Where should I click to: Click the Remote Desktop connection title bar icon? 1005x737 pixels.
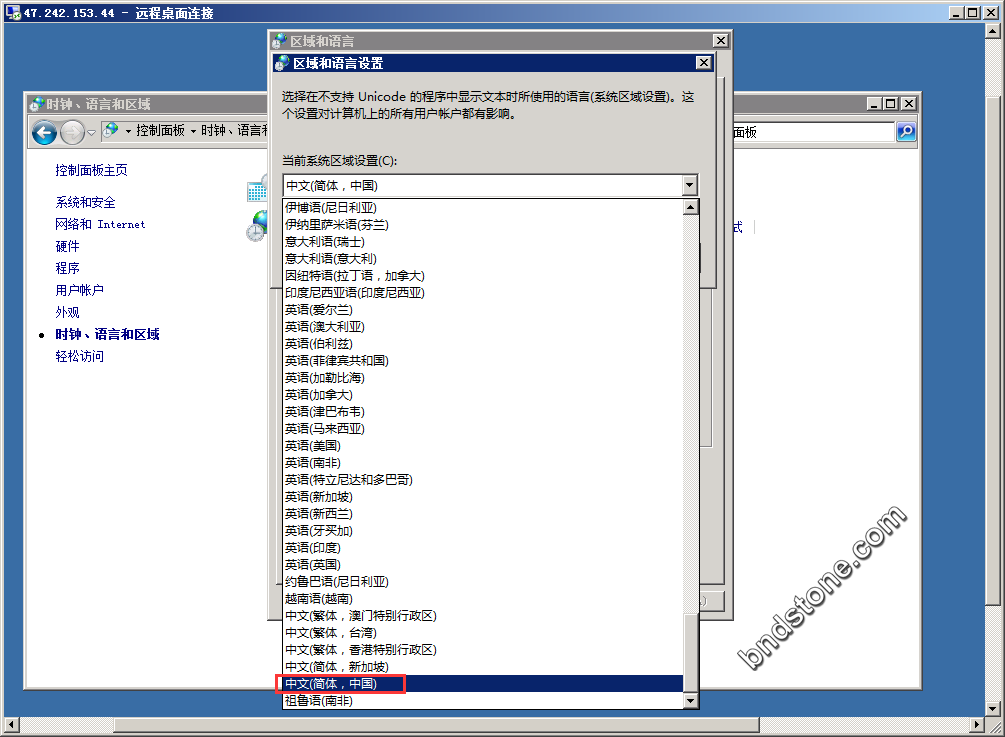tap(13, 13)
